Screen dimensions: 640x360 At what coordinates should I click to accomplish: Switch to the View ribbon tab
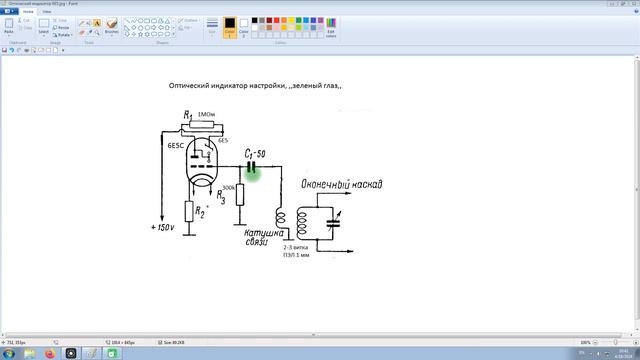click(47, 11)
